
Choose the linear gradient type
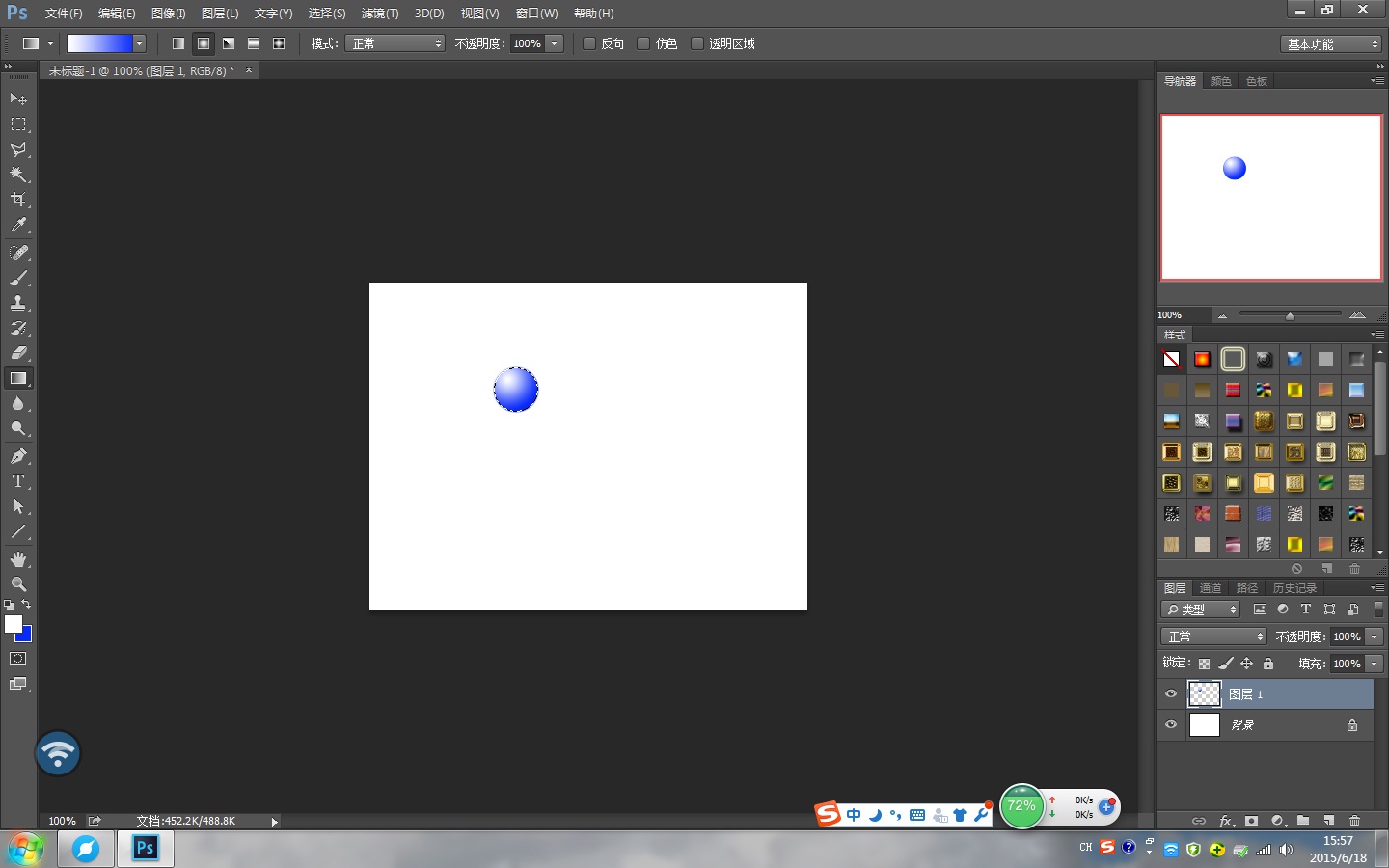tap(178, 43)
